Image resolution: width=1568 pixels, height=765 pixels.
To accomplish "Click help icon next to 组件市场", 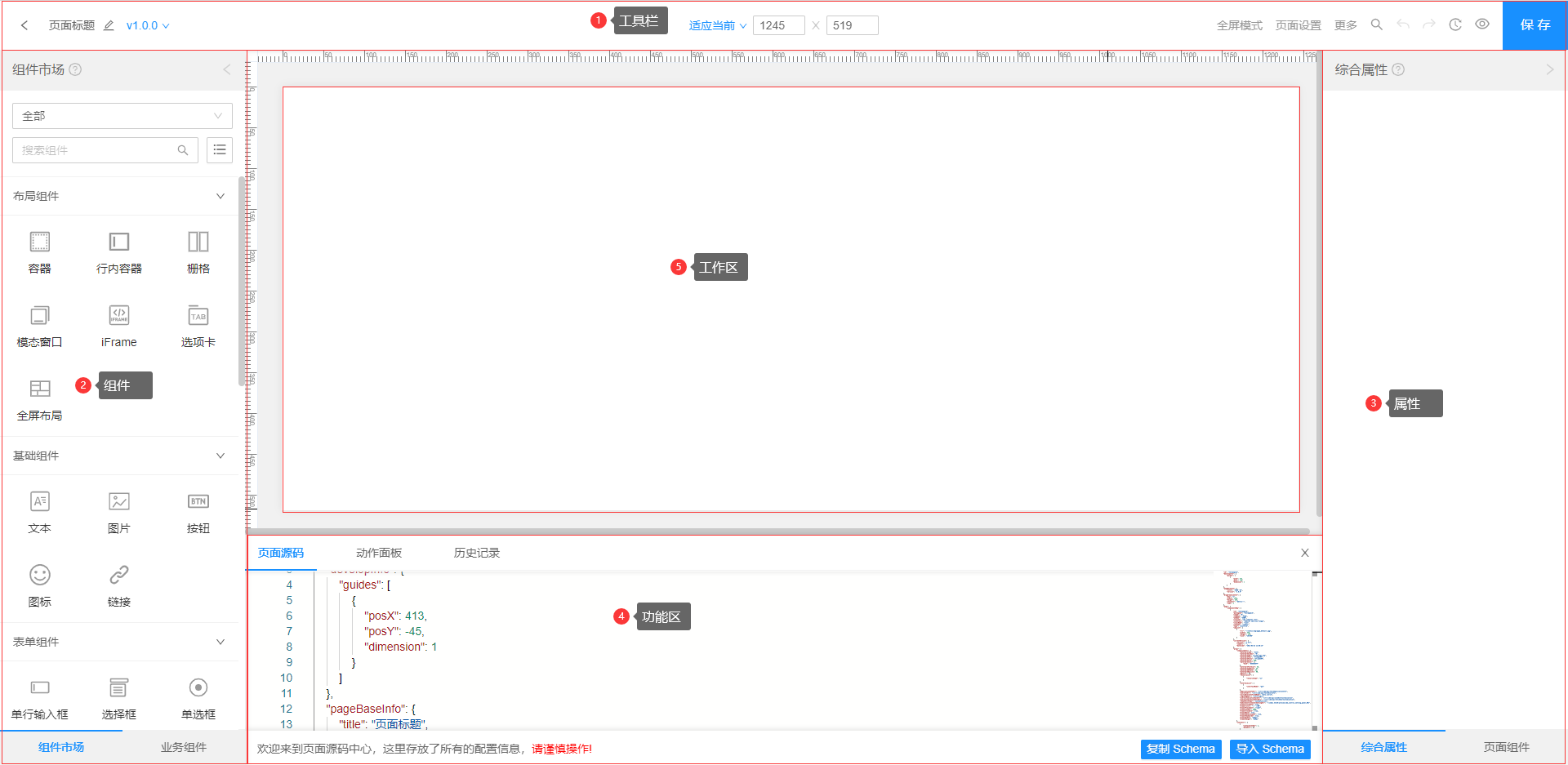I will (75, 69).
